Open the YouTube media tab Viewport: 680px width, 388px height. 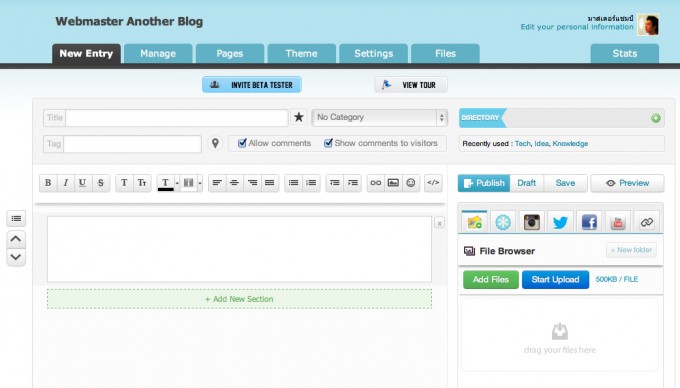point(618,222)
